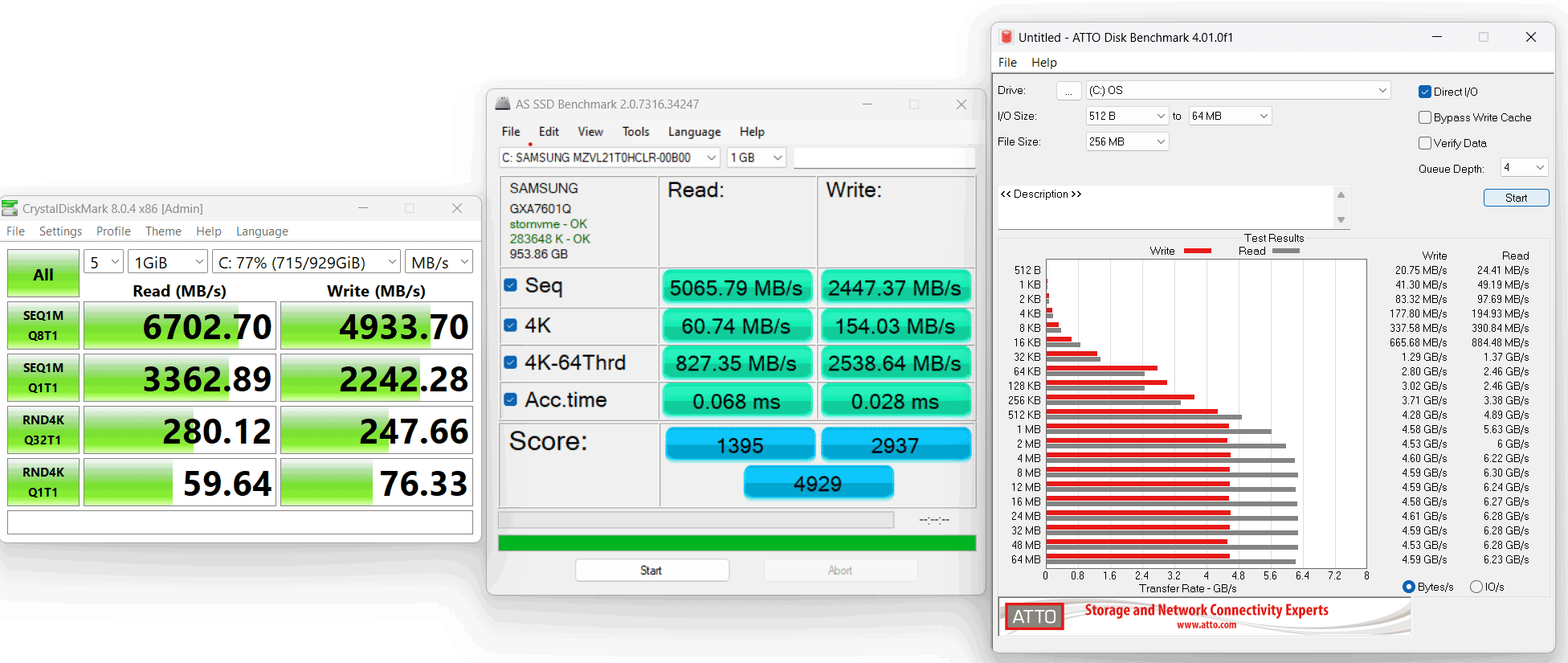The image size is (1568, 663).
Task: Select the IO/s radio button
Action: tap(1476, 587)
